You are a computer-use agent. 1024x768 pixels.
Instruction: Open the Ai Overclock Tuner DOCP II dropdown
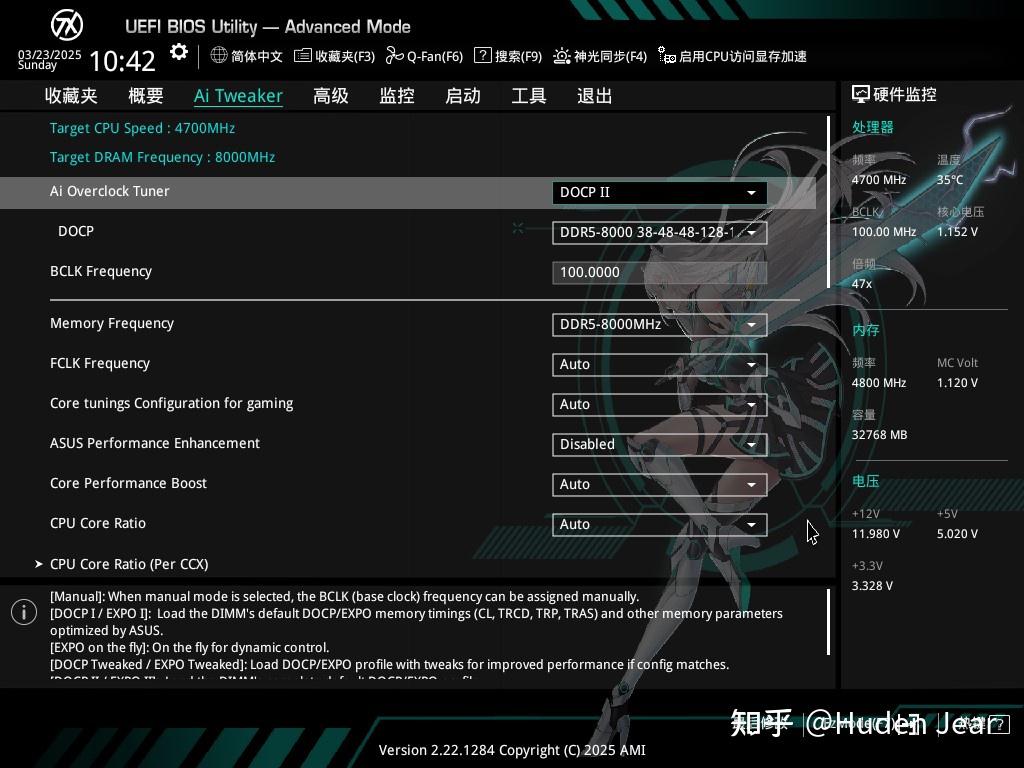click(x=658, y=192)
